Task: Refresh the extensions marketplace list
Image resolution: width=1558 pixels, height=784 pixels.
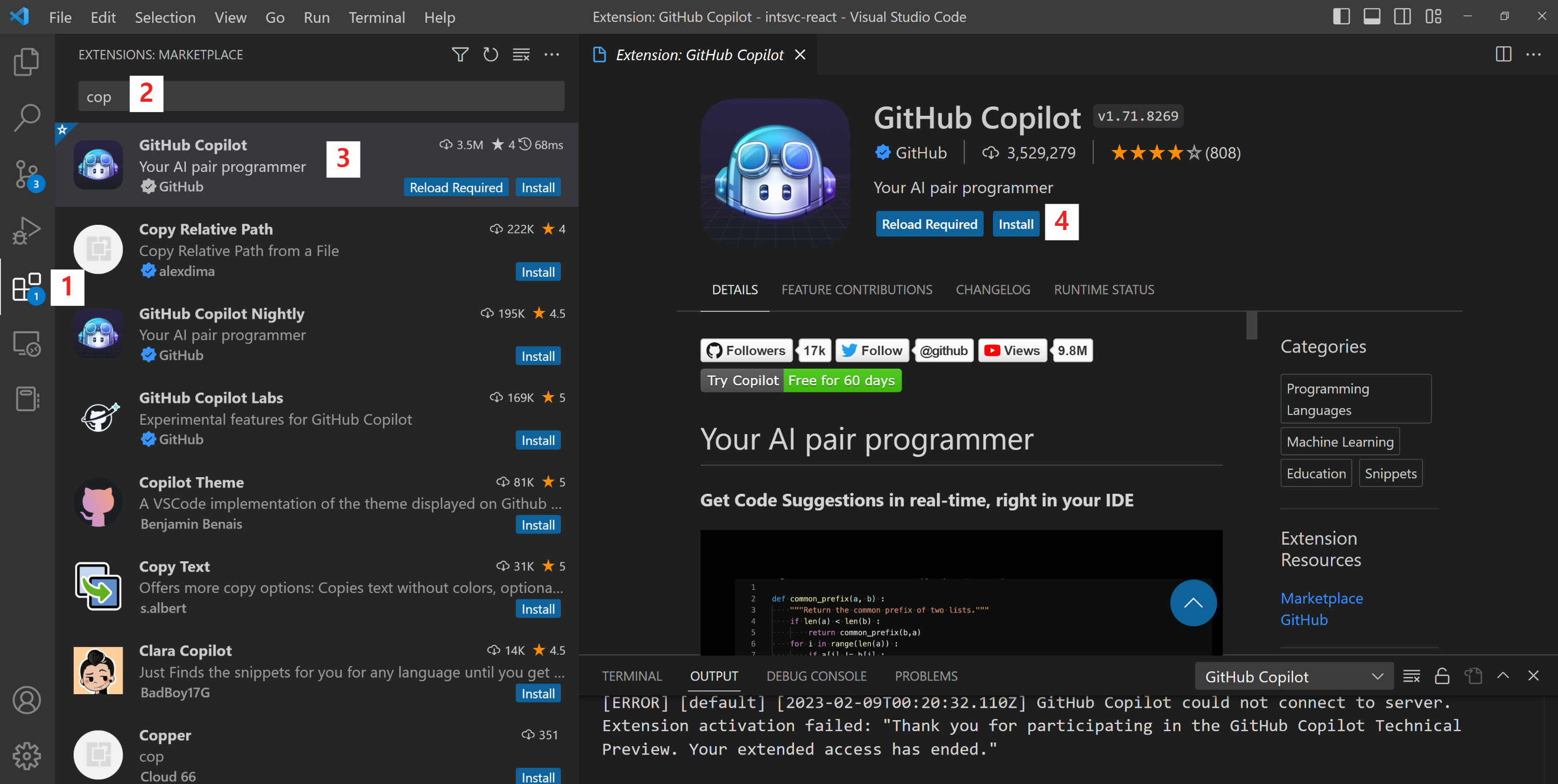Action: point(490,55)
